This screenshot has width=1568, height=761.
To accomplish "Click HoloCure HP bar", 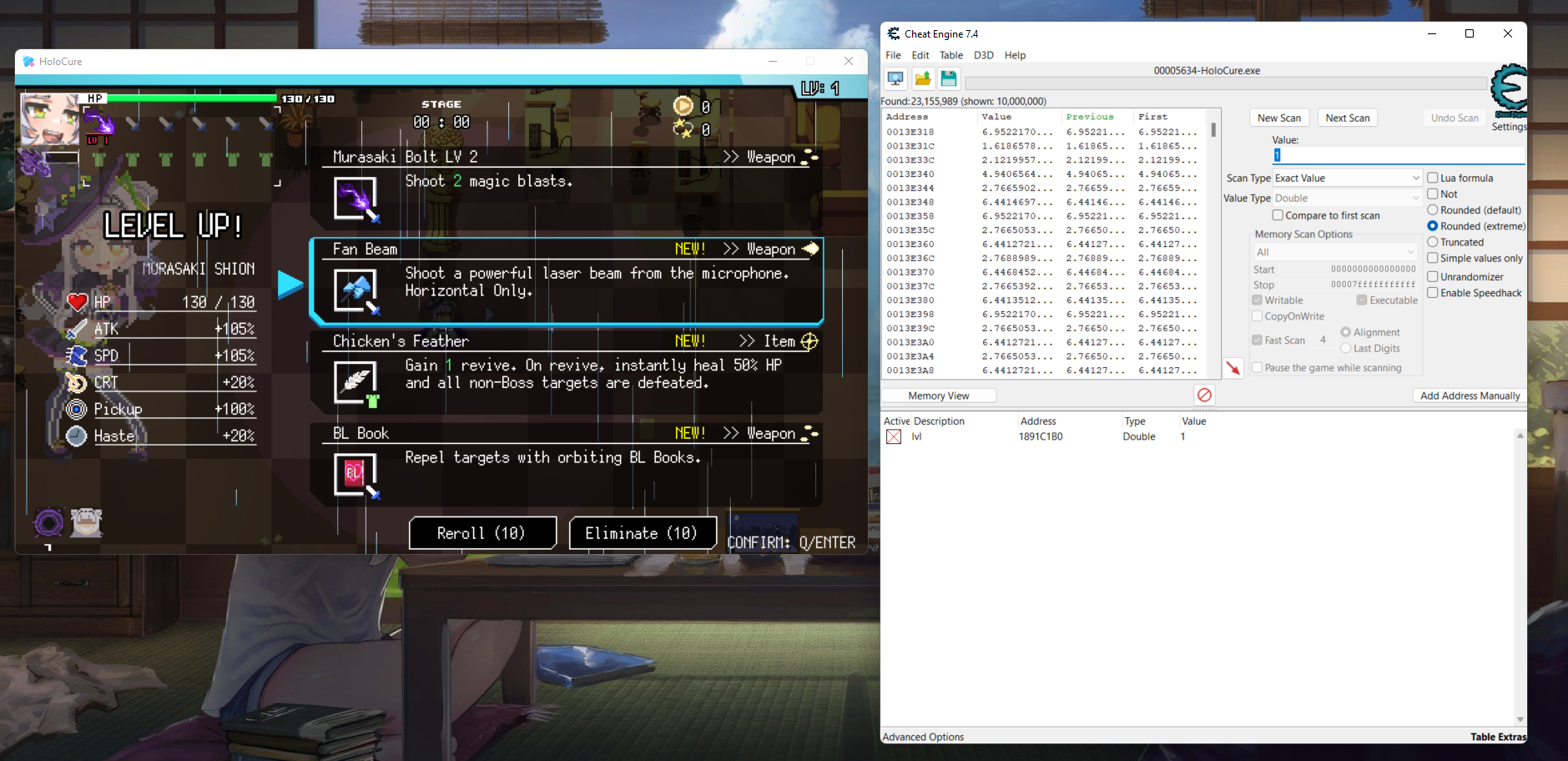I will coord(193,98).
